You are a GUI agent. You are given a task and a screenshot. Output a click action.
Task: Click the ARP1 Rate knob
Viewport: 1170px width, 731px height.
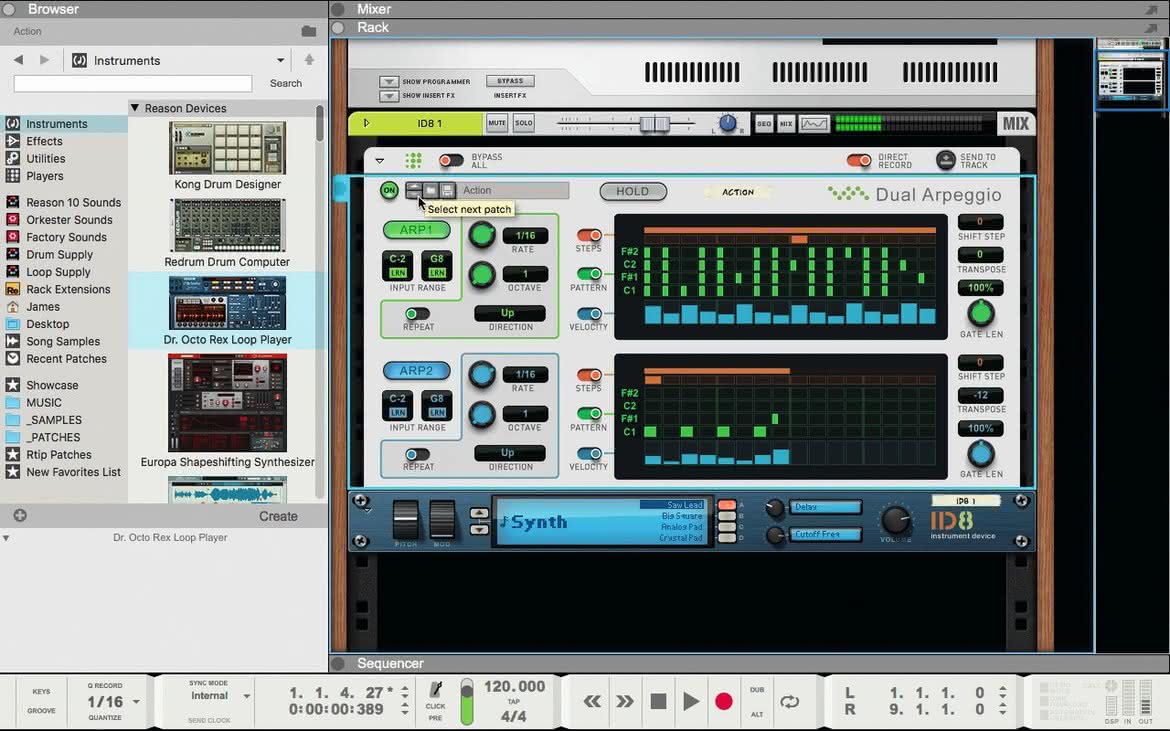482,235
